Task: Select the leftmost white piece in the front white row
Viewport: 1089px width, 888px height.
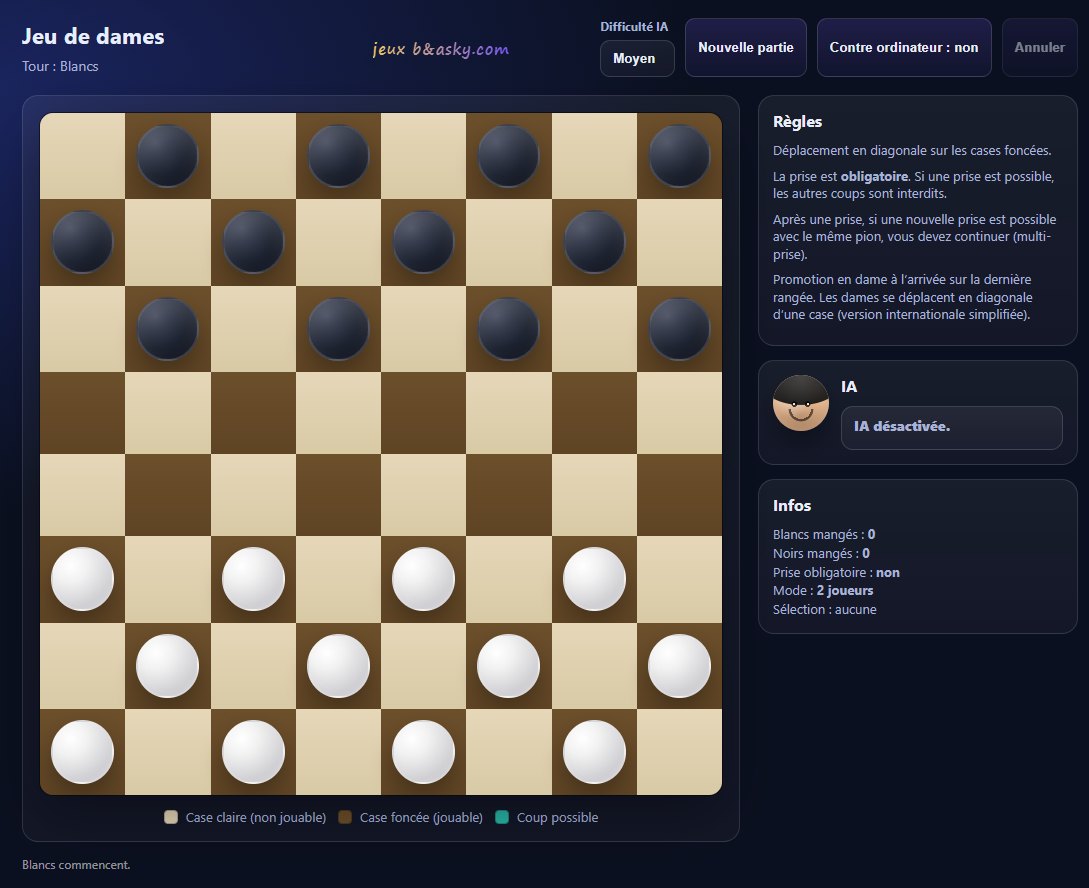Action: tap(82, 579)
